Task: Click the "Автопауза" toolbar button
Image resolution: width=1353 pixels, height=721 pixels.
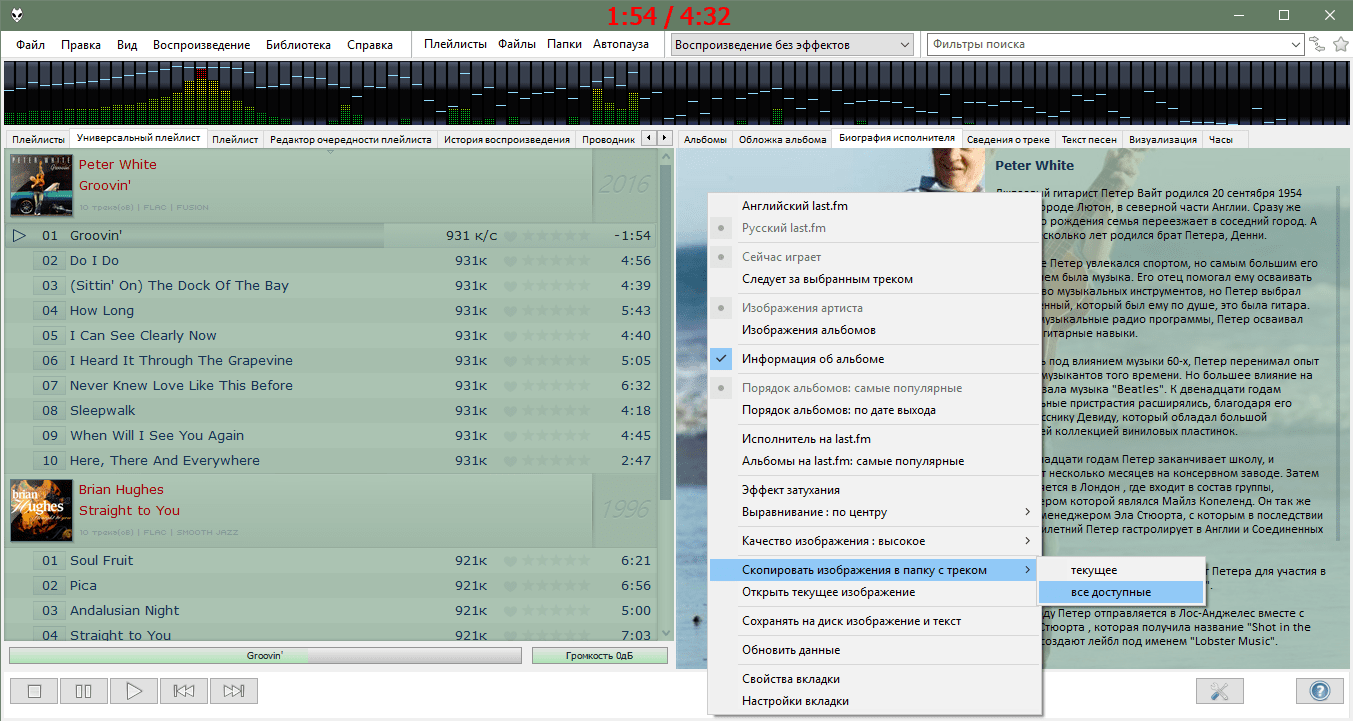Action: tap(620, 44)
